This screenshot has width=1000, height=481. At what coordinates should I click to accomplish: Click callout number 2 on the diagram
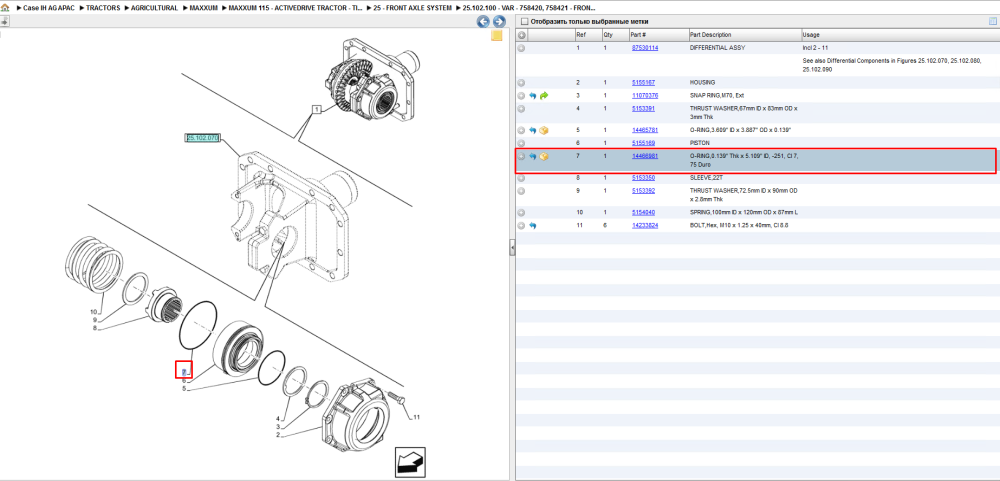pos(278,434)
